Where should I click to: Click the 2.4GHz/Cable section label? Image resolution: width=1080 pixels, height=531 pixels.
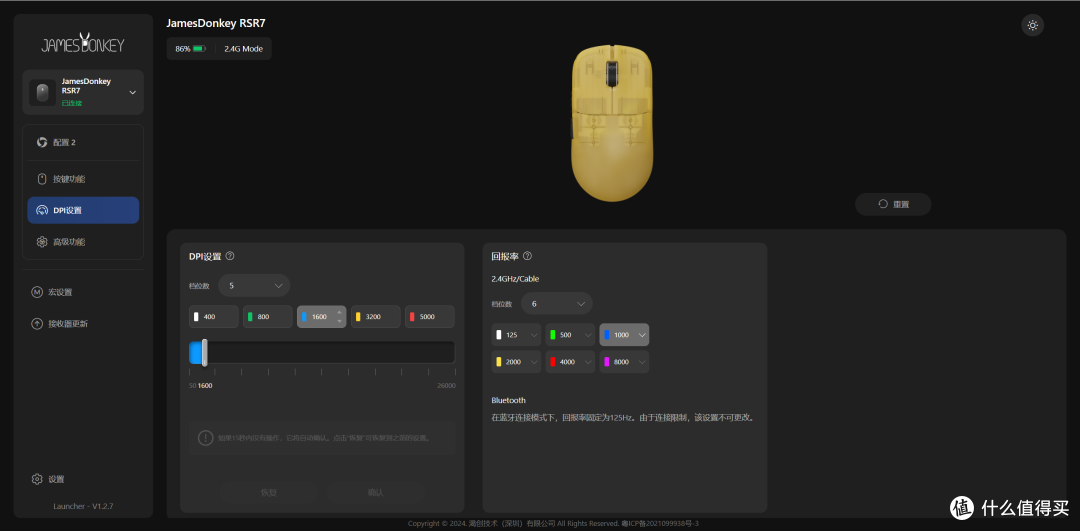(515, 279)
